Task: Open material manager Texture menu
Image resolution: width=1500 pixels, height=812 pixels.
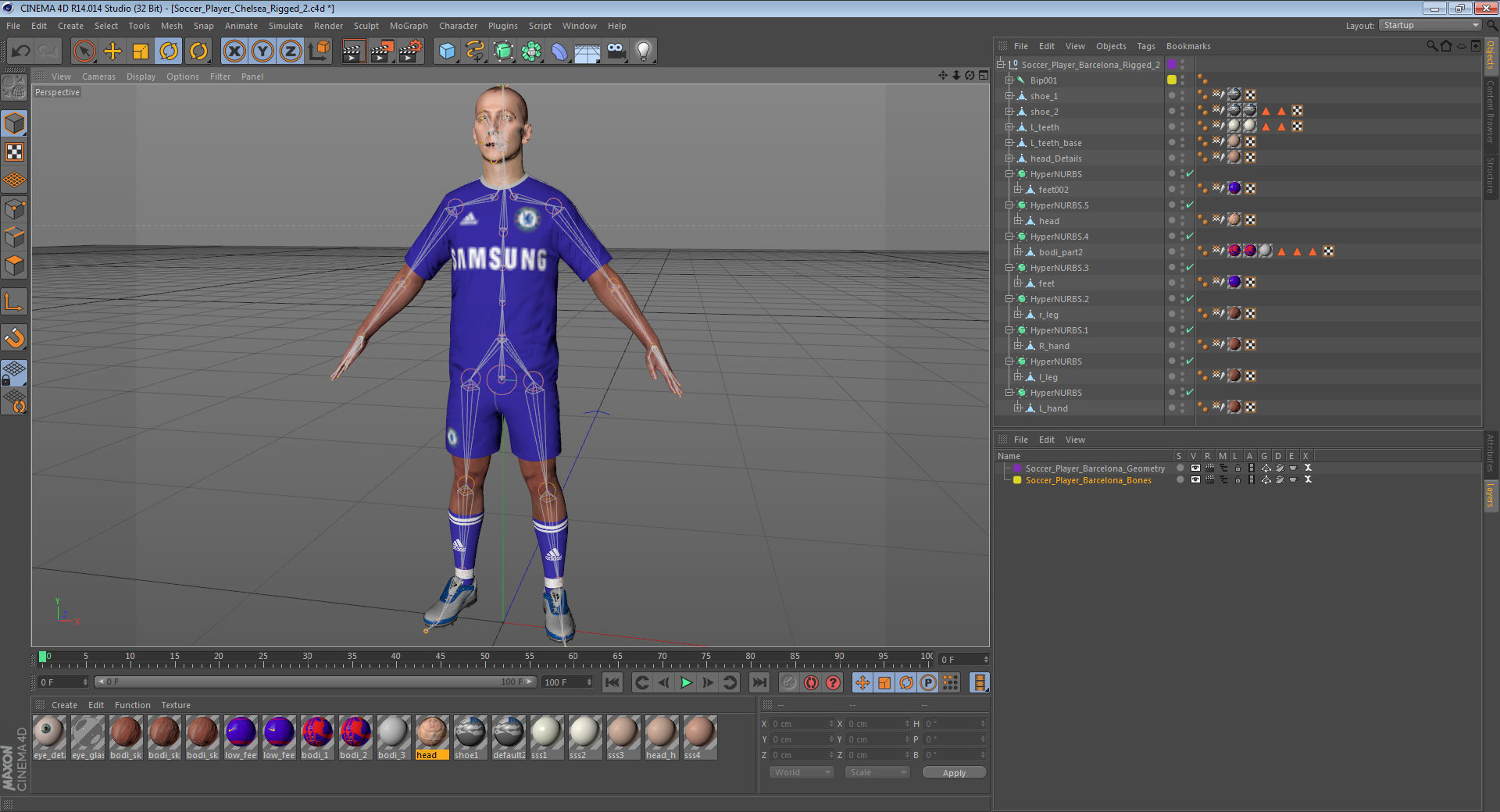Action: click(176, 705)
